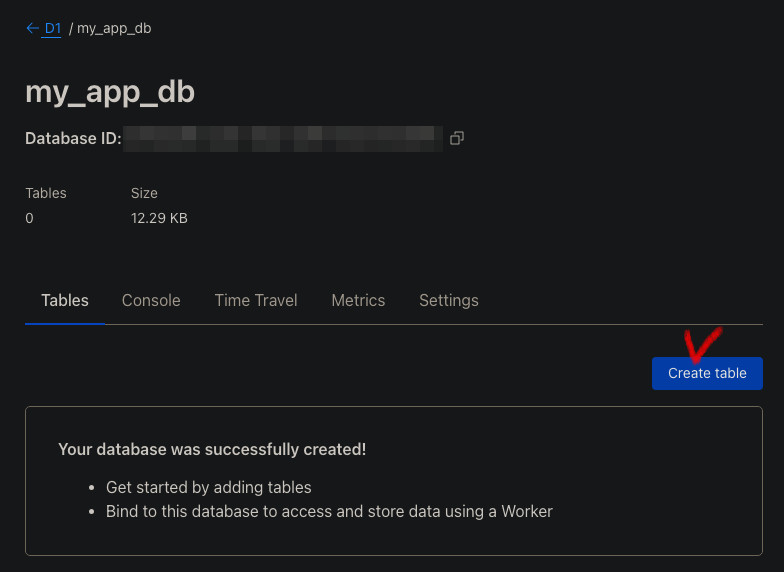Click the Create table button

(707, 374)
